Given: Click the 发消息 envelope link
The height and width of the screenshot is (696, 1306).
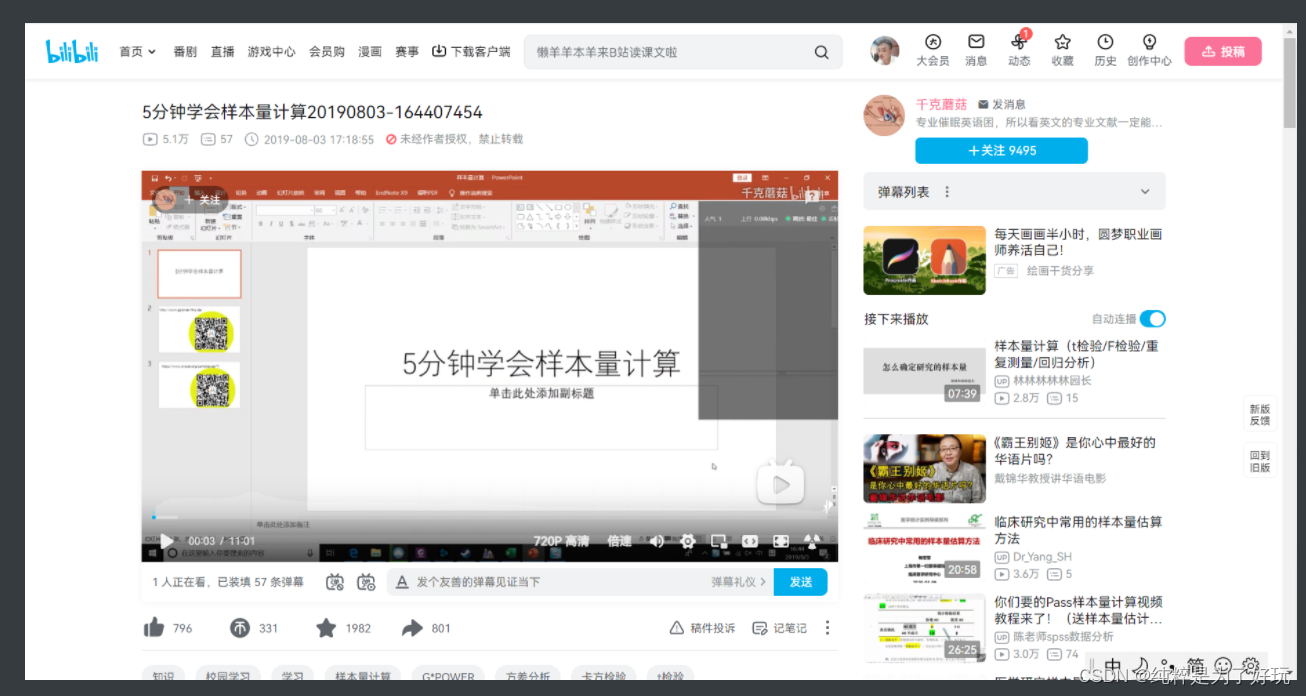Looking at the screenshot, I should (1001, 104).
